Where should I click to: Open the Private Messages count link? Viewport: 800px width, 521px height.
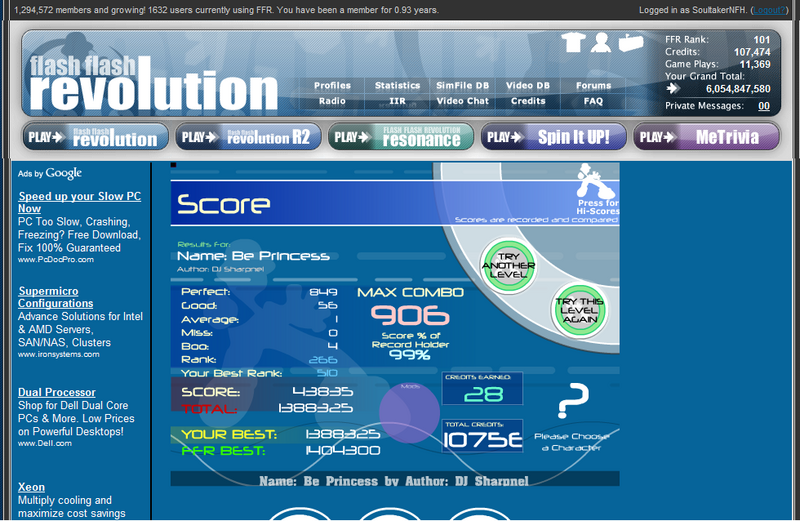coord(763,106)
